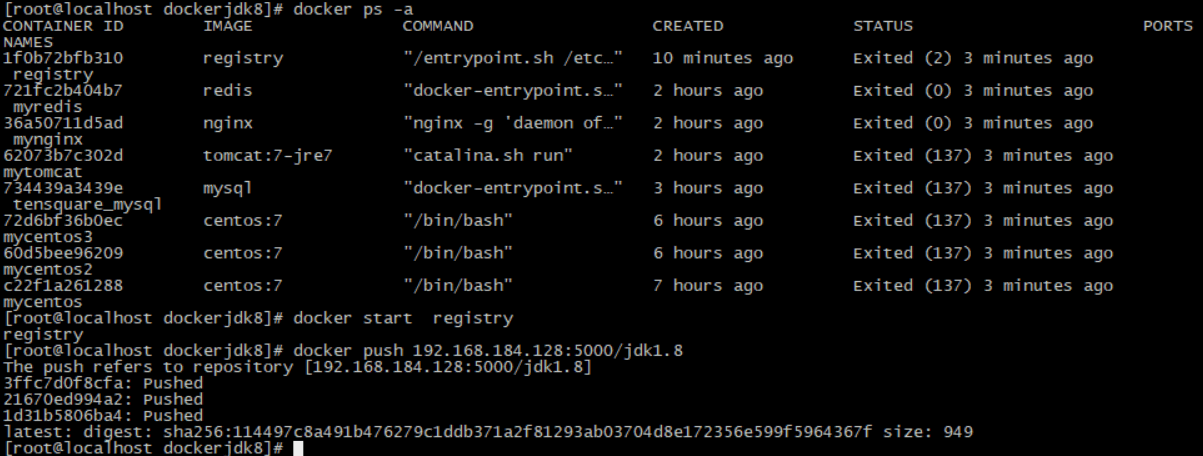This screenshot has height=456, width=1203.
Task: Click the CREATED column header
Action: 688,26
